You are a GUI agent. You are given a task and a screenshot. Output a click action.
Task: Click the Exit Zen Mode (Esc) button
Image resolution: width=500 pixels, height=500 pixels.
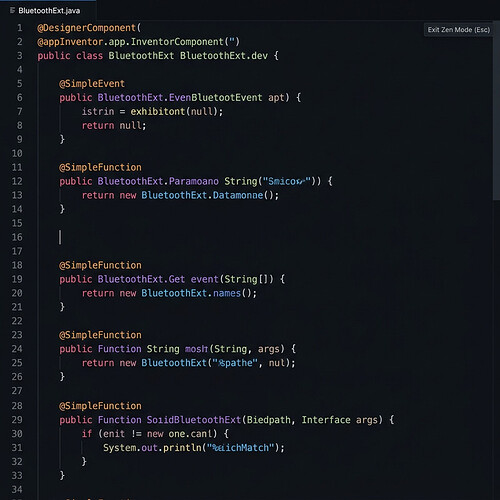[x=459, y=30]
